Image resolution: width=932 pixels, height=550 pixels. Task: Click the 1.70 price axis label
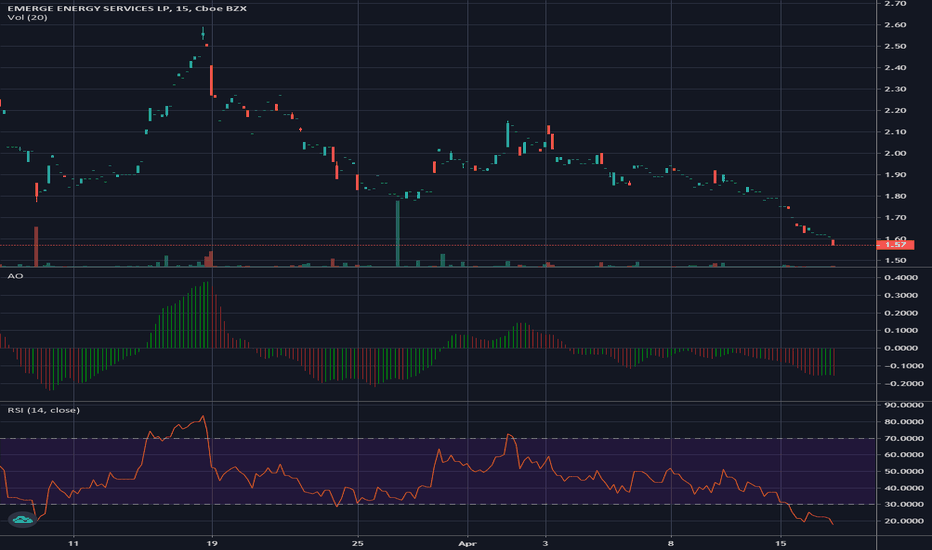pyautogui.click(x=895, y=218)
